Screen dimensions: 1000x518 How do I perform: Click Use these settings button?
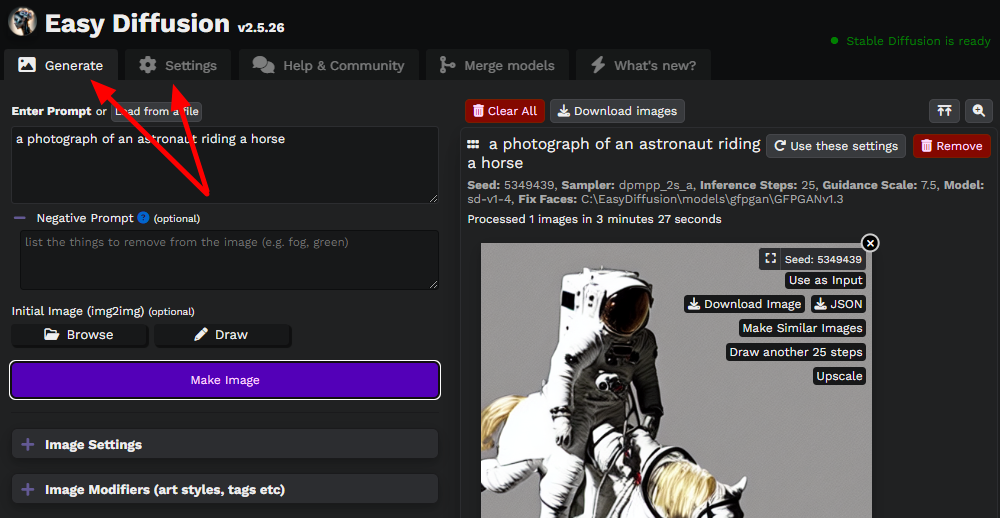pos(835,146)
